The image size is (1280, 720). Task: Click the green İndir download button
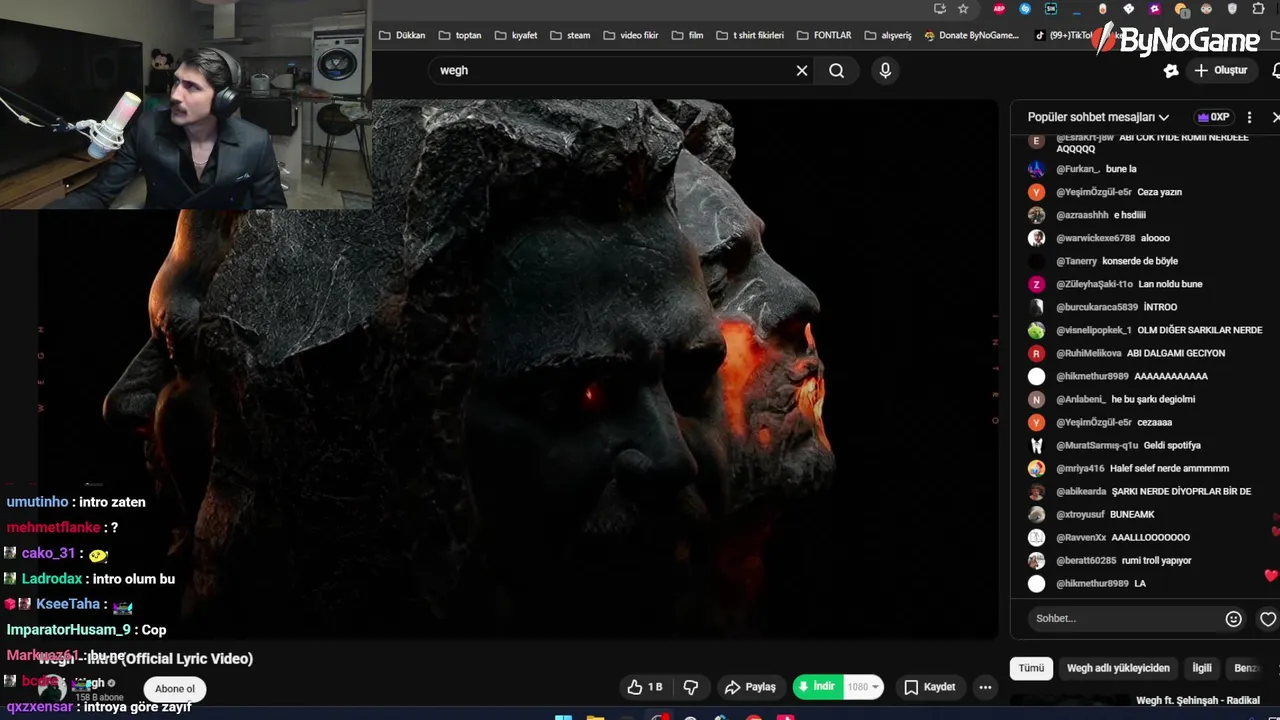(818, 687)
